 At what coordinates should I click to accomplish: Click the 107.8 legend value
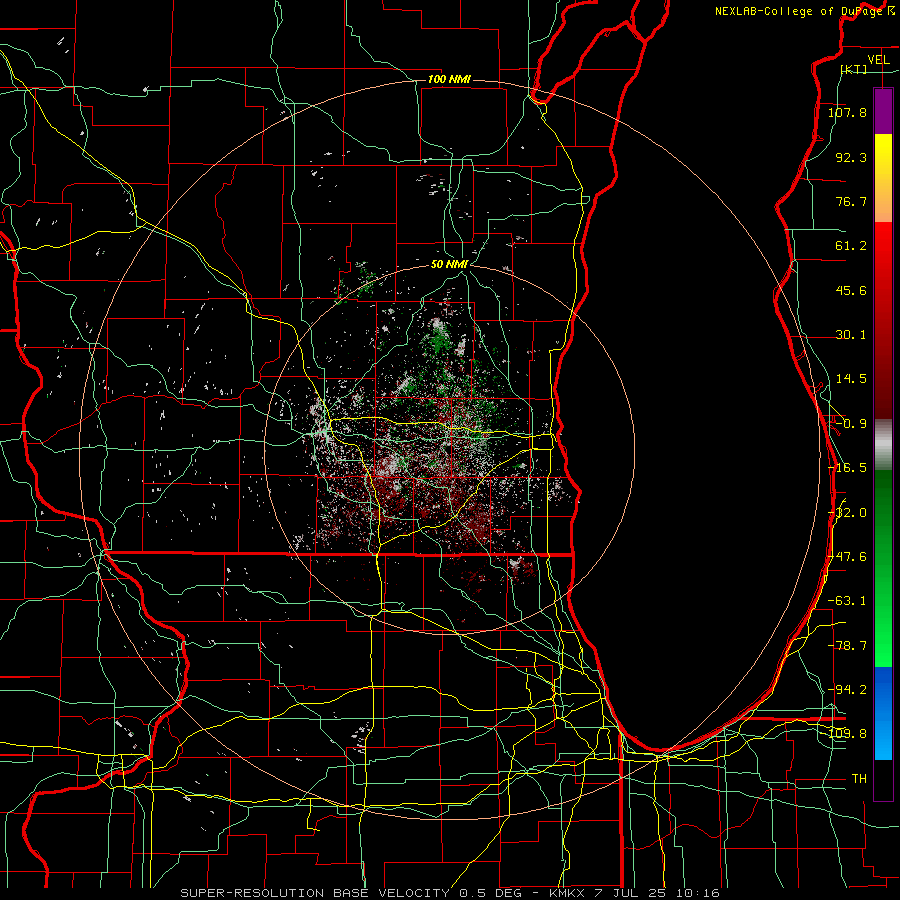pos(847,112)
